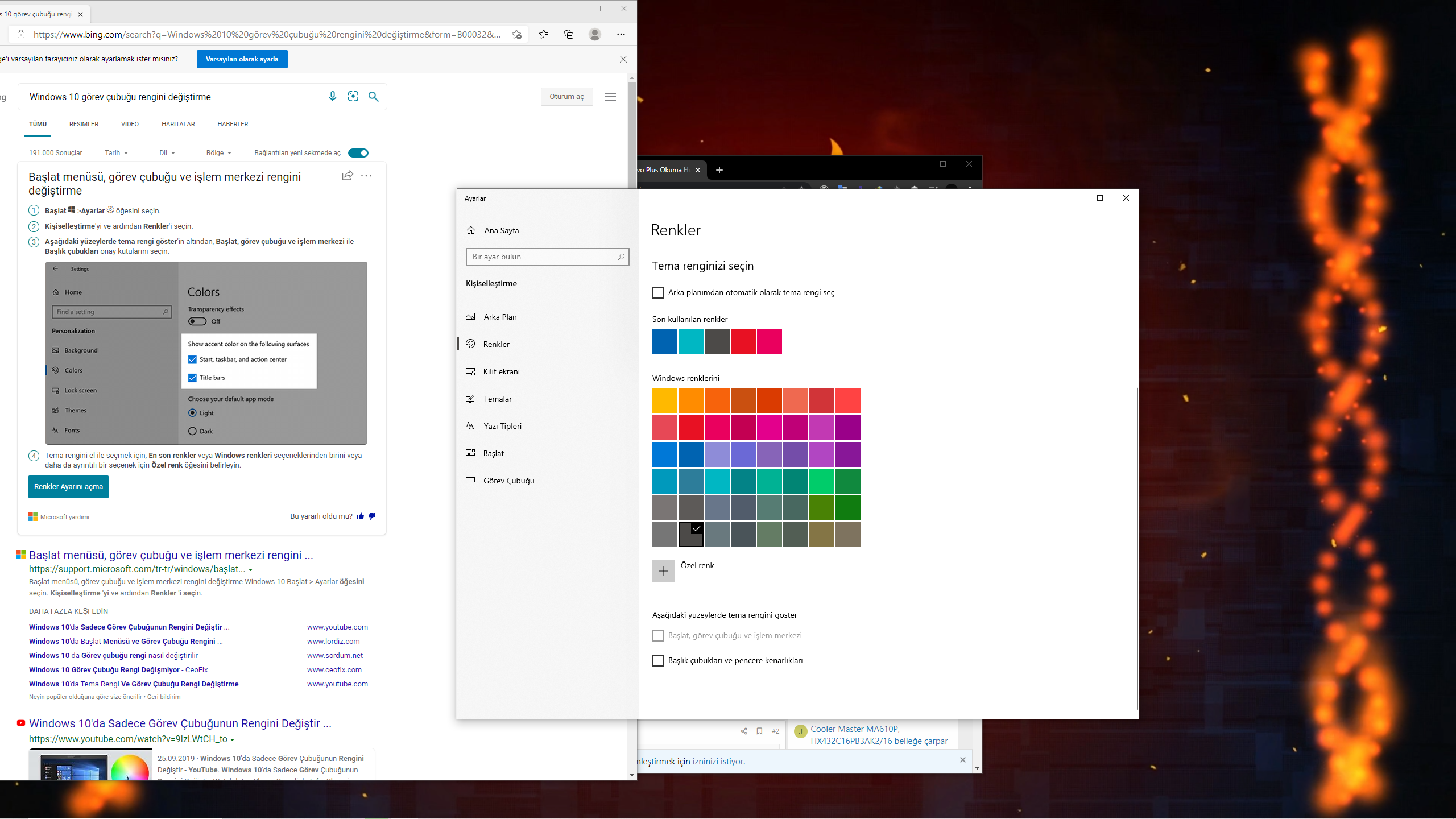The width and height of the screenshot is (1456, 819).
Task: Open the www.lordiz.com link
Action: (x=333, y=642)
